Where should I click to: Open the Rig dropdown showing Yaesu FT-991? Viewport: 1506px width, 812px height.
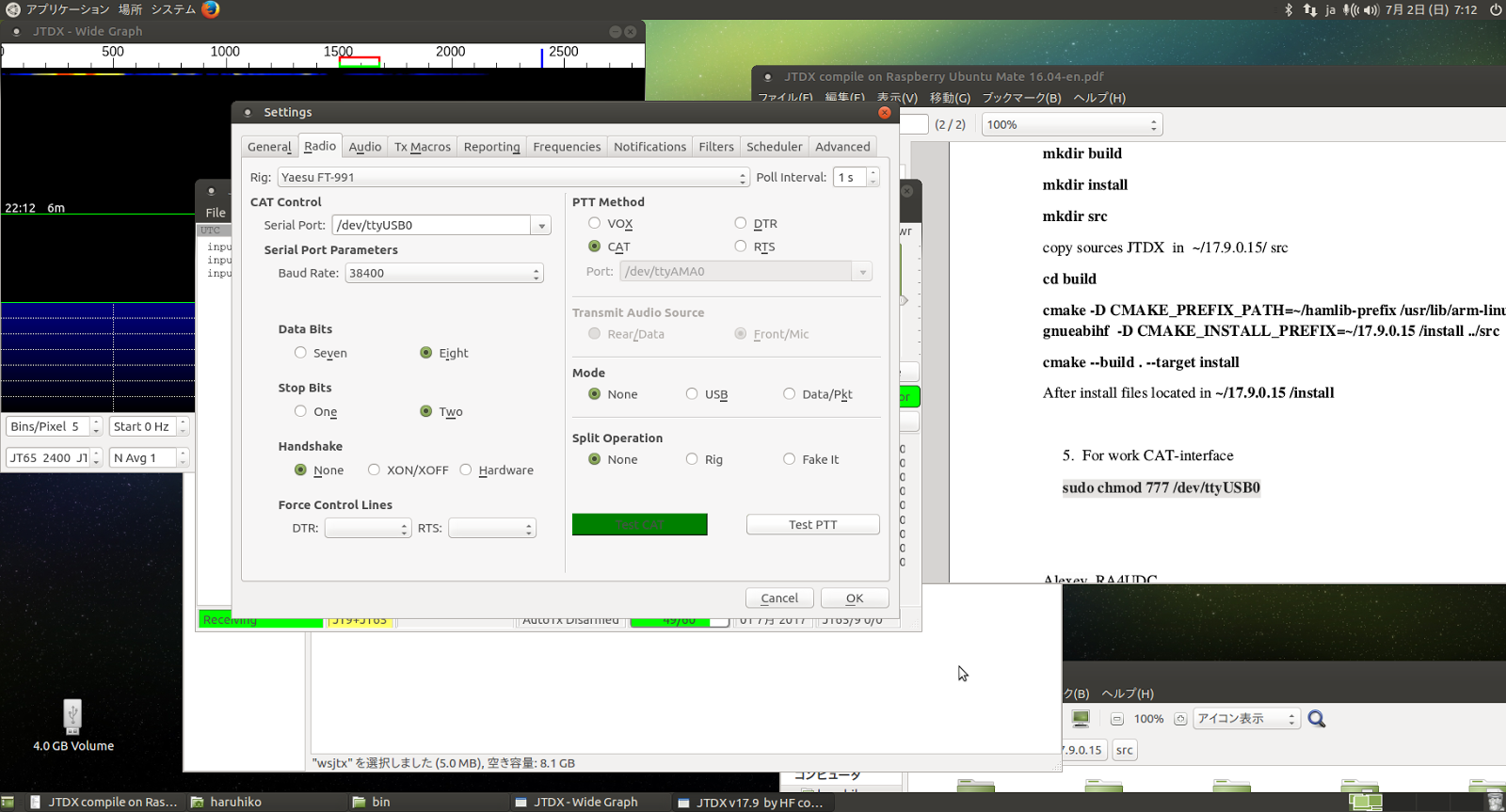click(514, 177)
